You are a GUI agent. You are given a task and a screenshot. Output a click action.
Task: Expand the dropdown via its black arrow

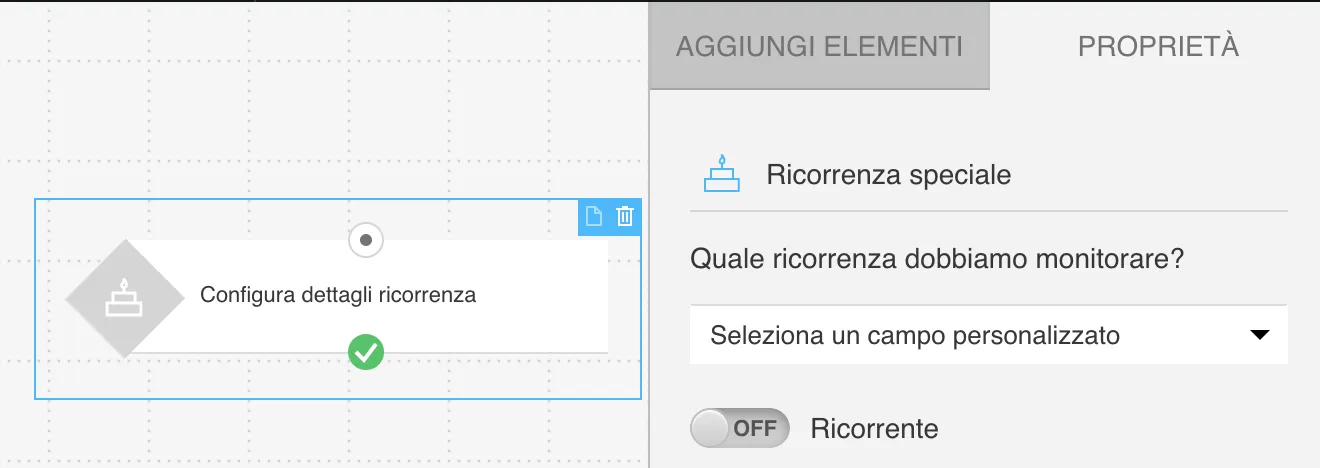pyautogui.click(x=1260, y=335)
